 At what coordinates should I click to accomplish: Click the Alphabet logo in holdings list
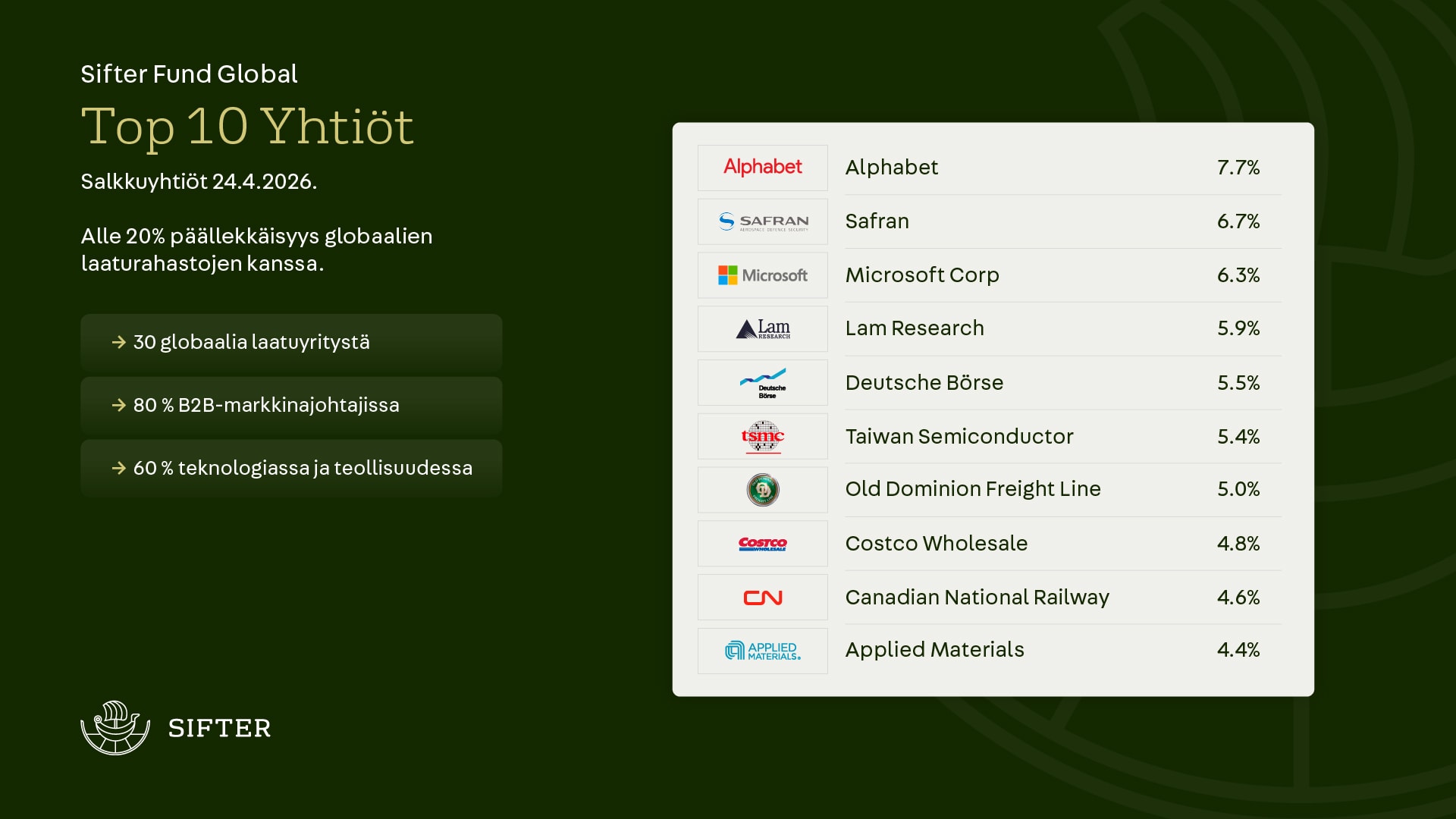[762, 168]
